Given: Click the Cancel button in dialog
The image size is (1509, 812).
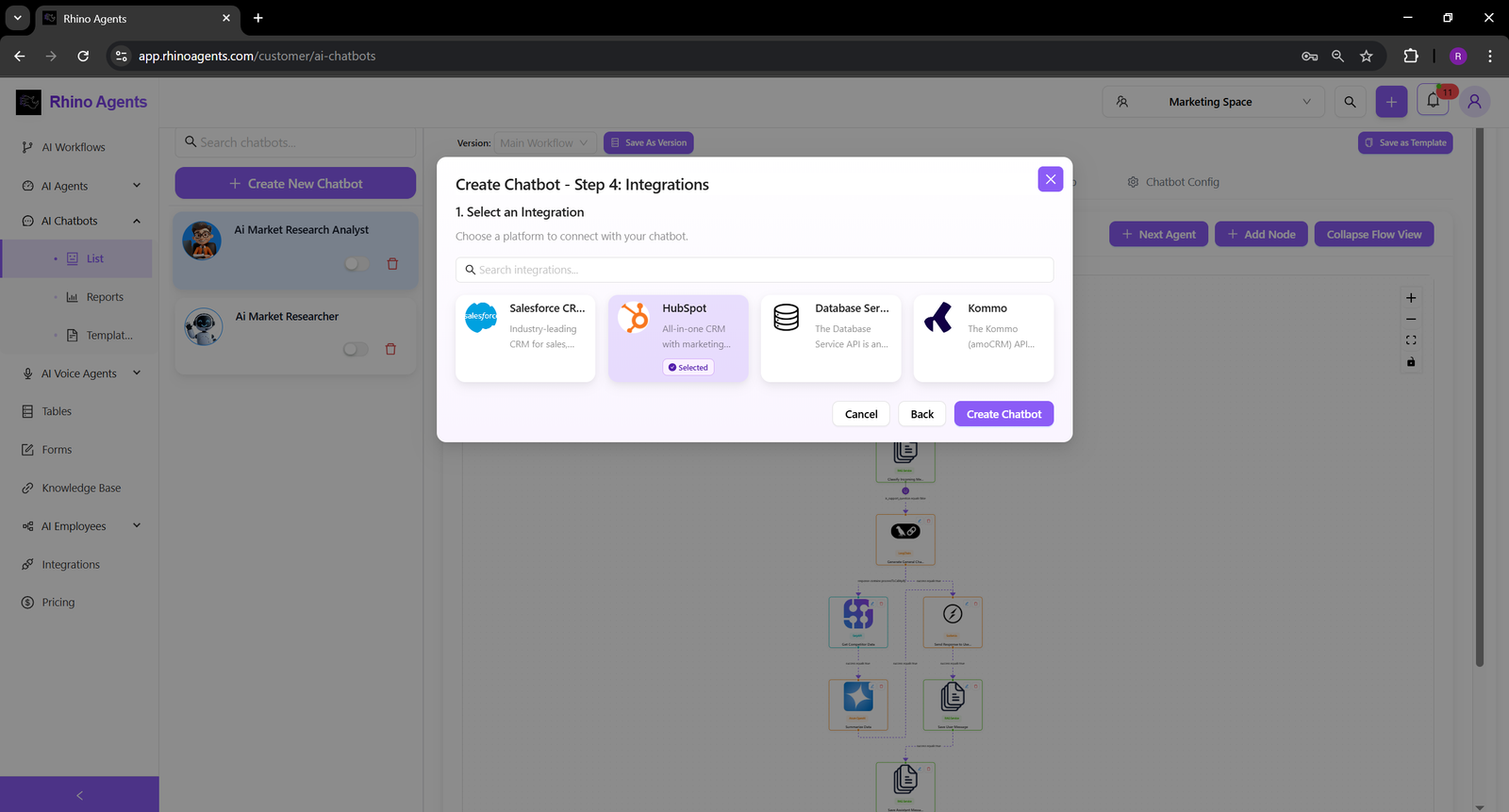Looking at the screenshot, I should [x=861, y=414].
